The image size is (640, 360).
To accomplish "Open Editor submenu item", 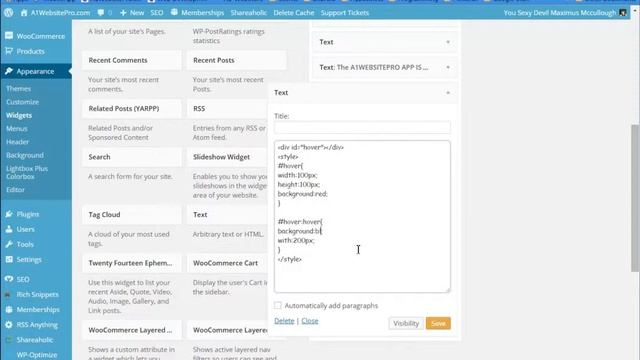I will (16, 190).
